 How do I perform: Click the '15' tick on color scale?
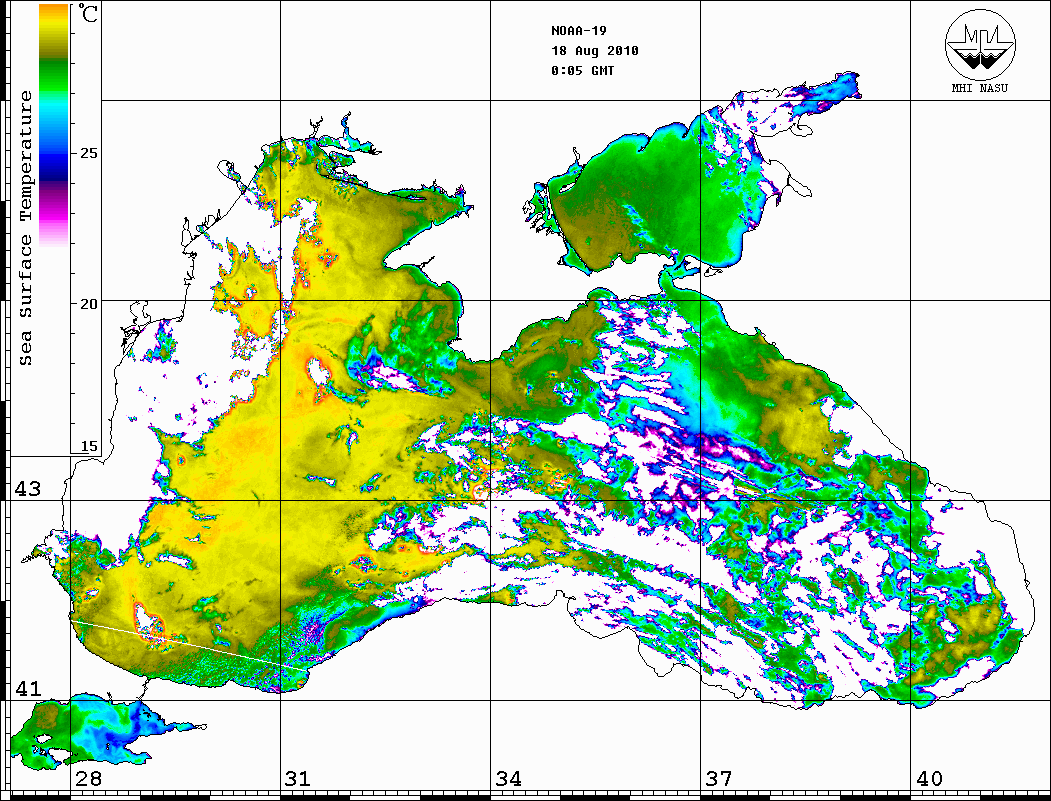(x=89, y=446)
